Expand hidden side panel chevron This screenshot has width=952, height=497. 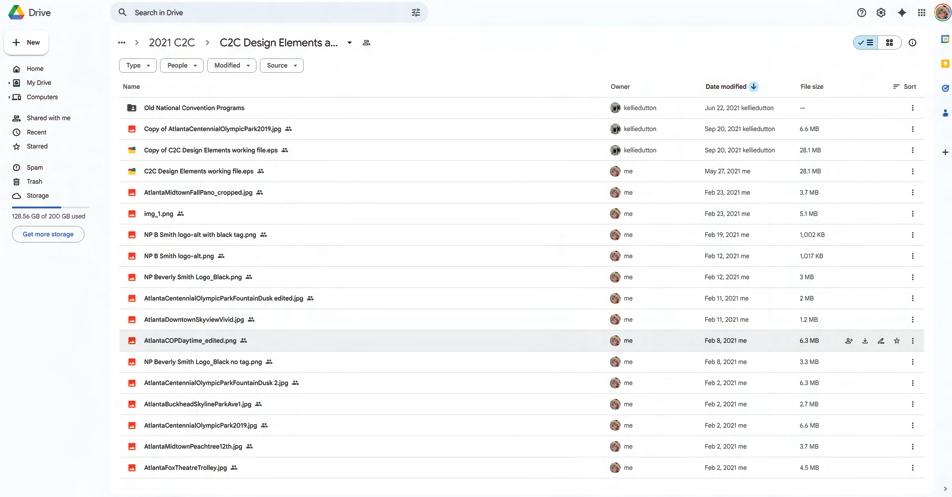[945, 489]
